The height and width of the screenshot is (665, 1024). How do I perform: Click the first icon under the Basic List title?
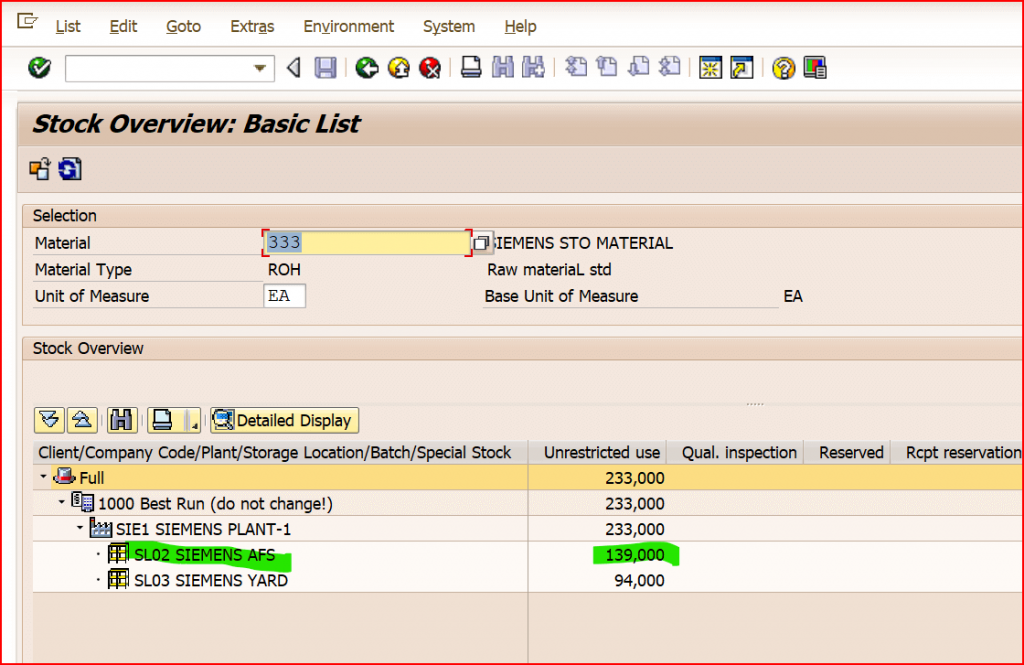(x=40, y=169)
